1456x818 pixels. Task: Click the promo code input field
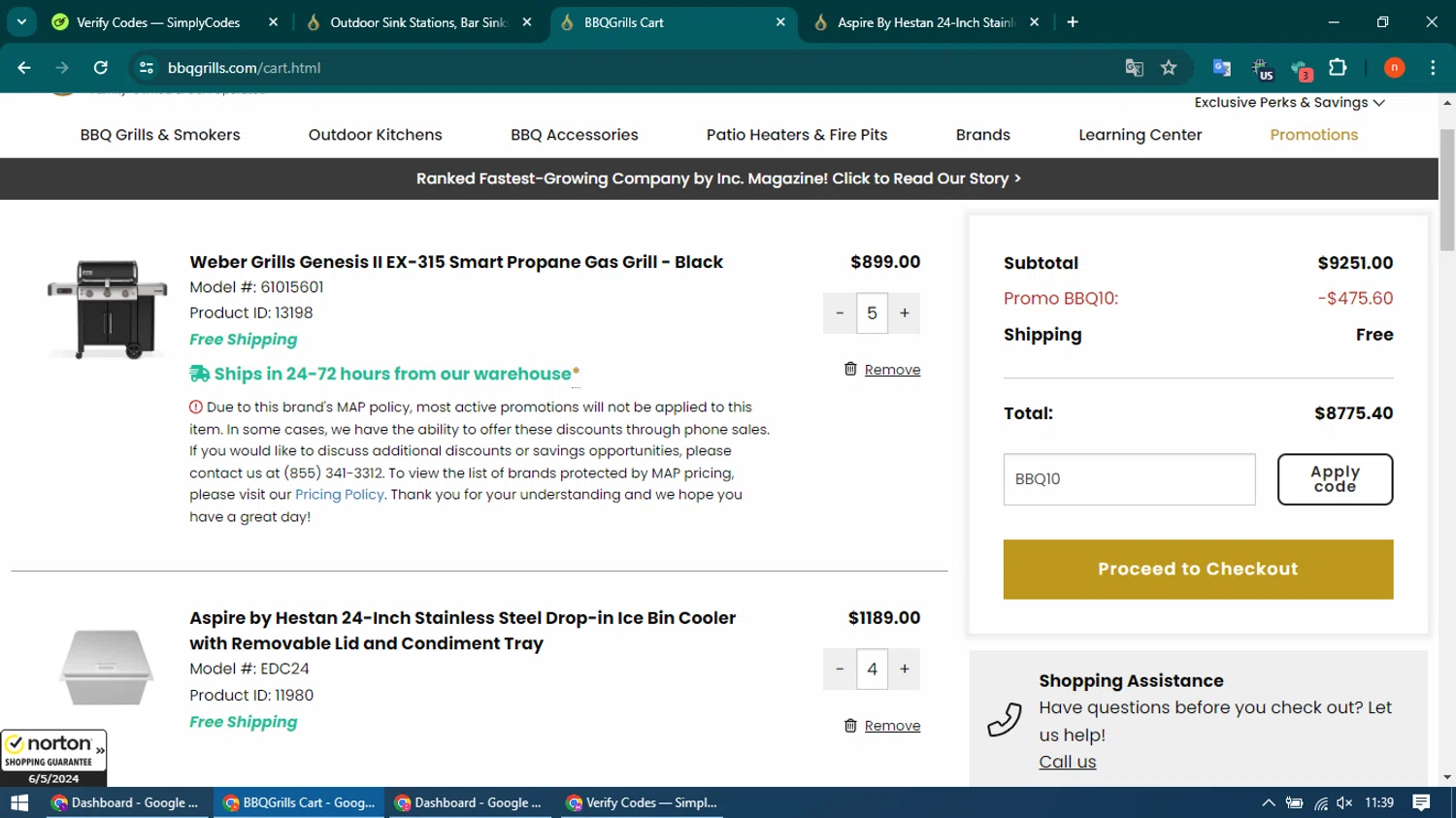[x=1129, y=479]
